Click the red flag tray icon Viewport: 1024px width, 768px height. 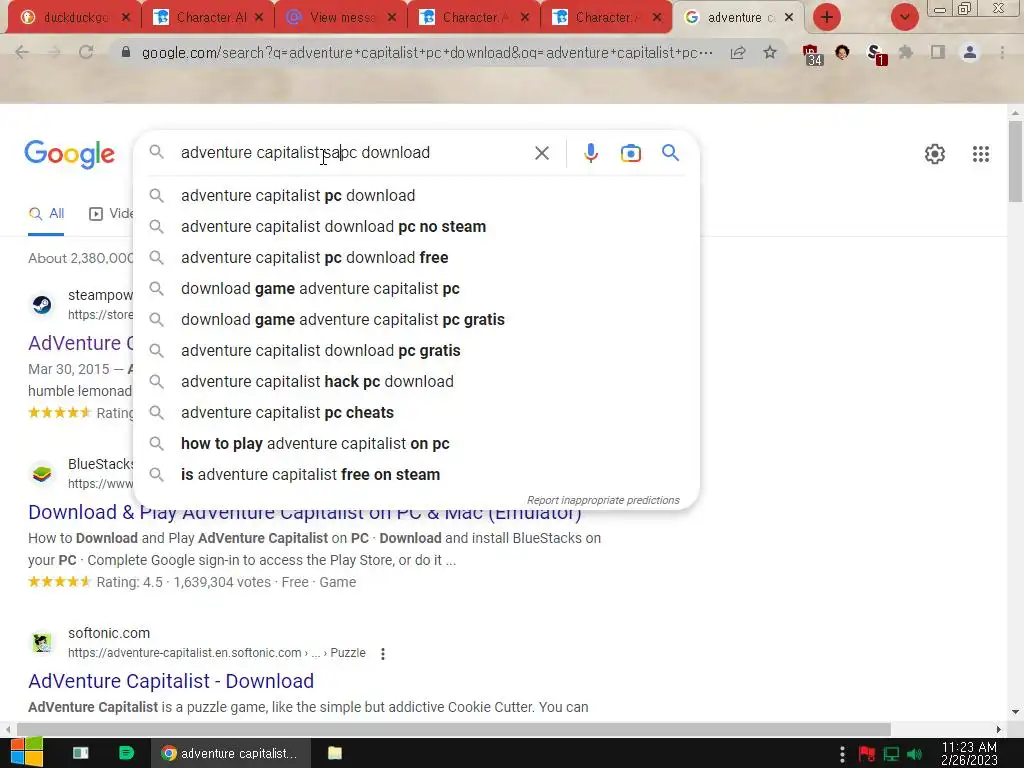pyautogui.click(x=867, y=754)
